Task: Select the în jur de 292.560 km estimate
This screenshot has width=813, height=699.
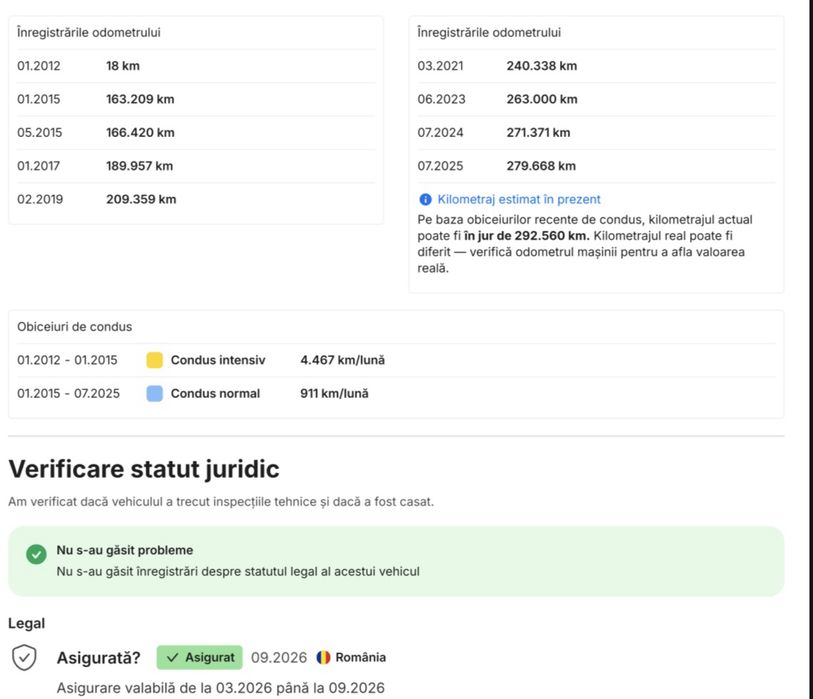Action: [x=526, y=235]
